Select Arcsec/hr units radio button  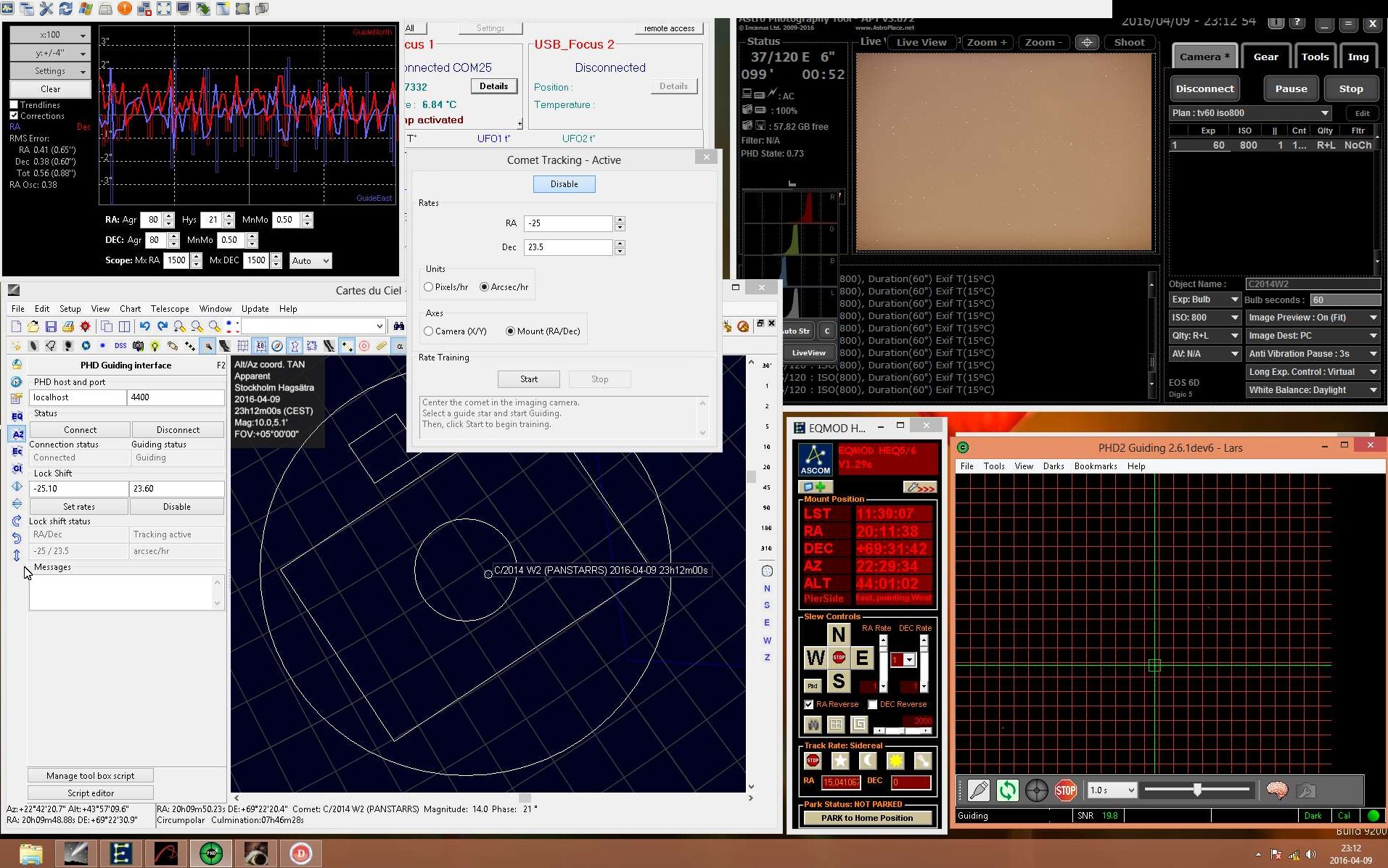[x=484, y=287]
